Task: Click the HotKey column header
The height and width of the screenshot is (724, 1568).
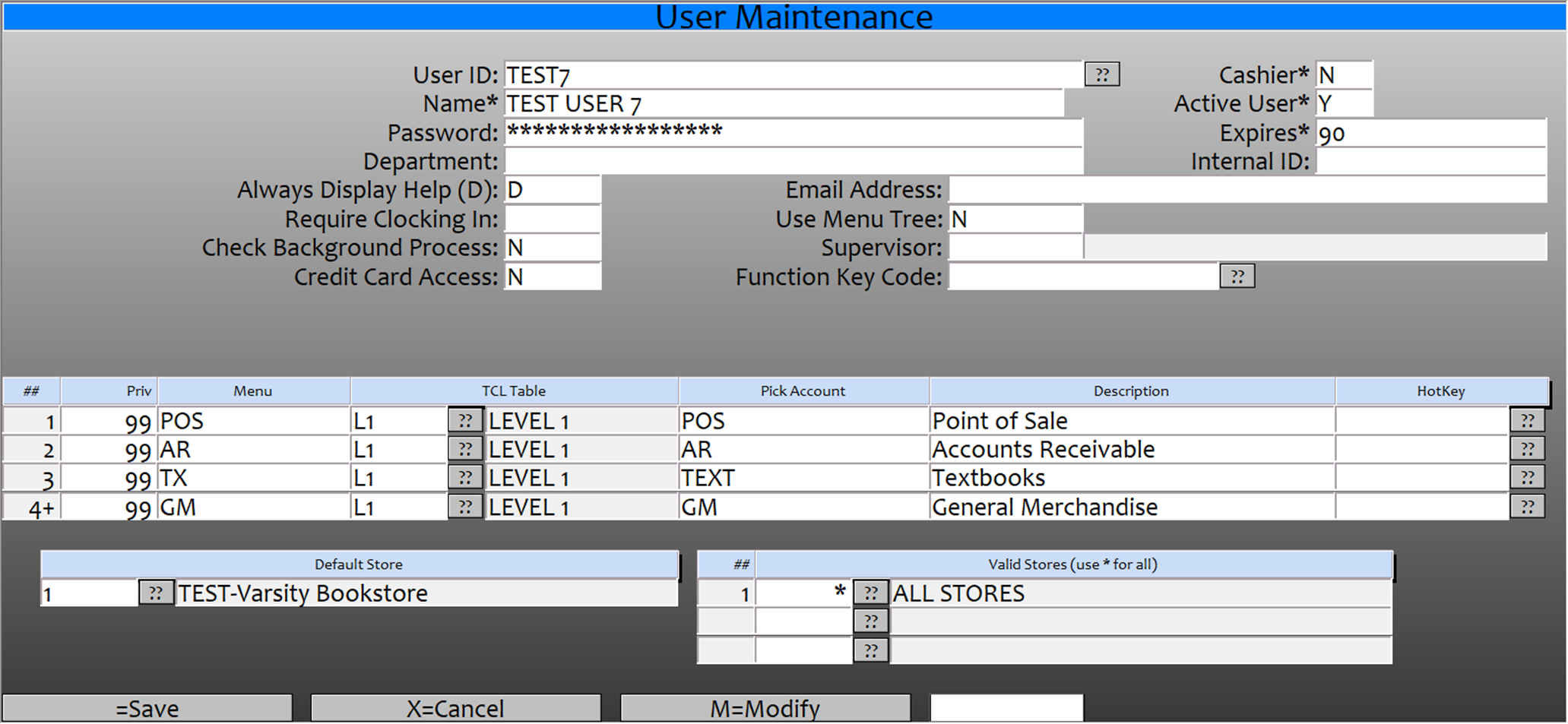Action: [1441, 390]
